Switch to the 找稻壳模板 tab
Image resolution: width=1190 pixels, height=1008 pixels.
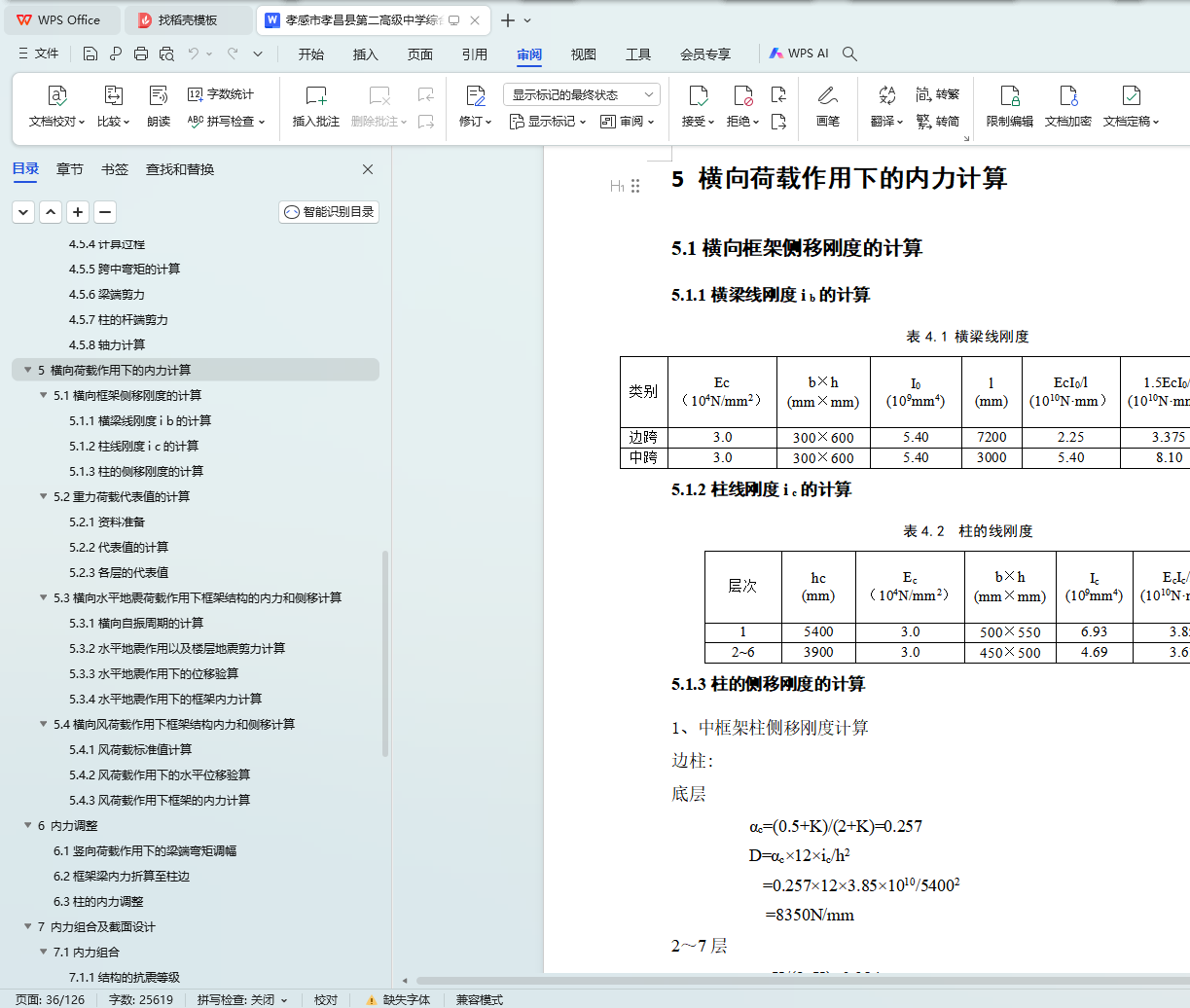[187, 19]
